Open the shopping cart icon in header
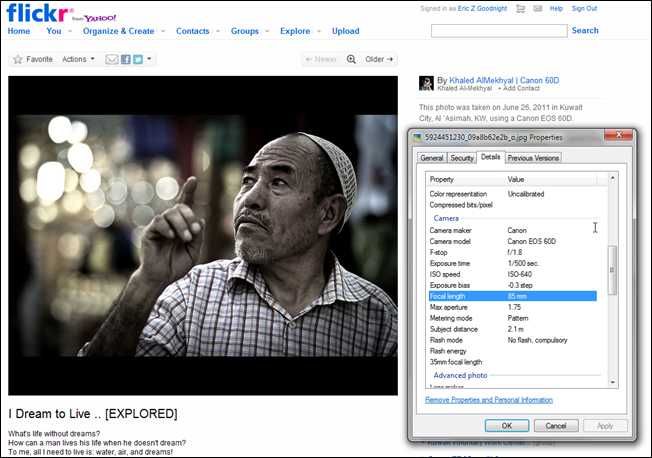The image size is (652, 458). 520,9
